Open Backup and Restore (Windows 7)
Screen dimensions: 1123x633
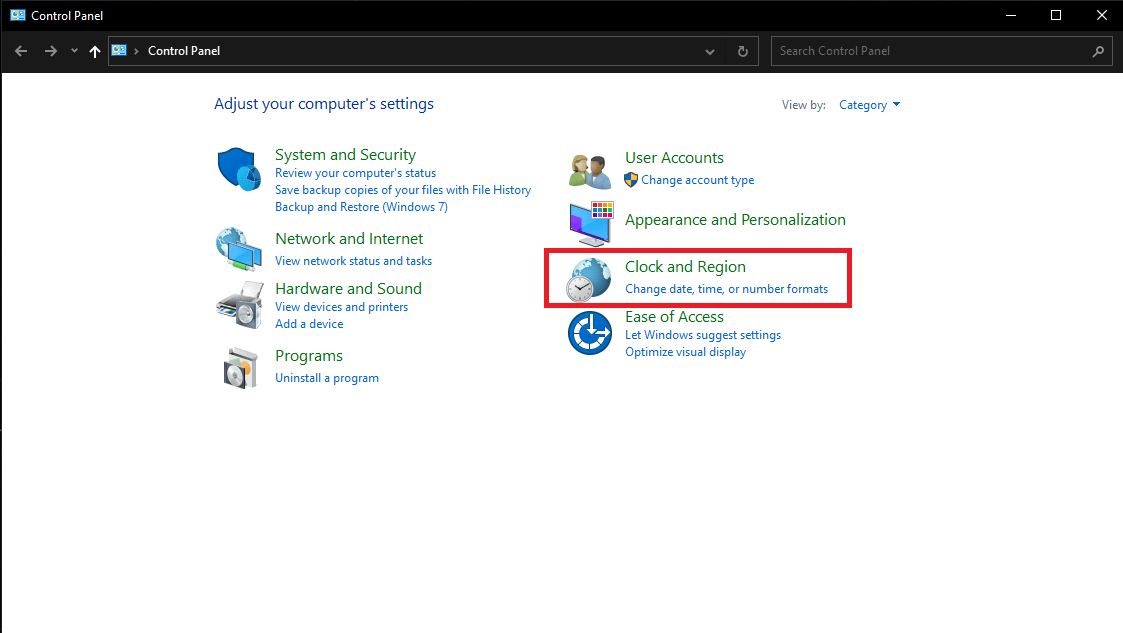[x=362, y=207]
